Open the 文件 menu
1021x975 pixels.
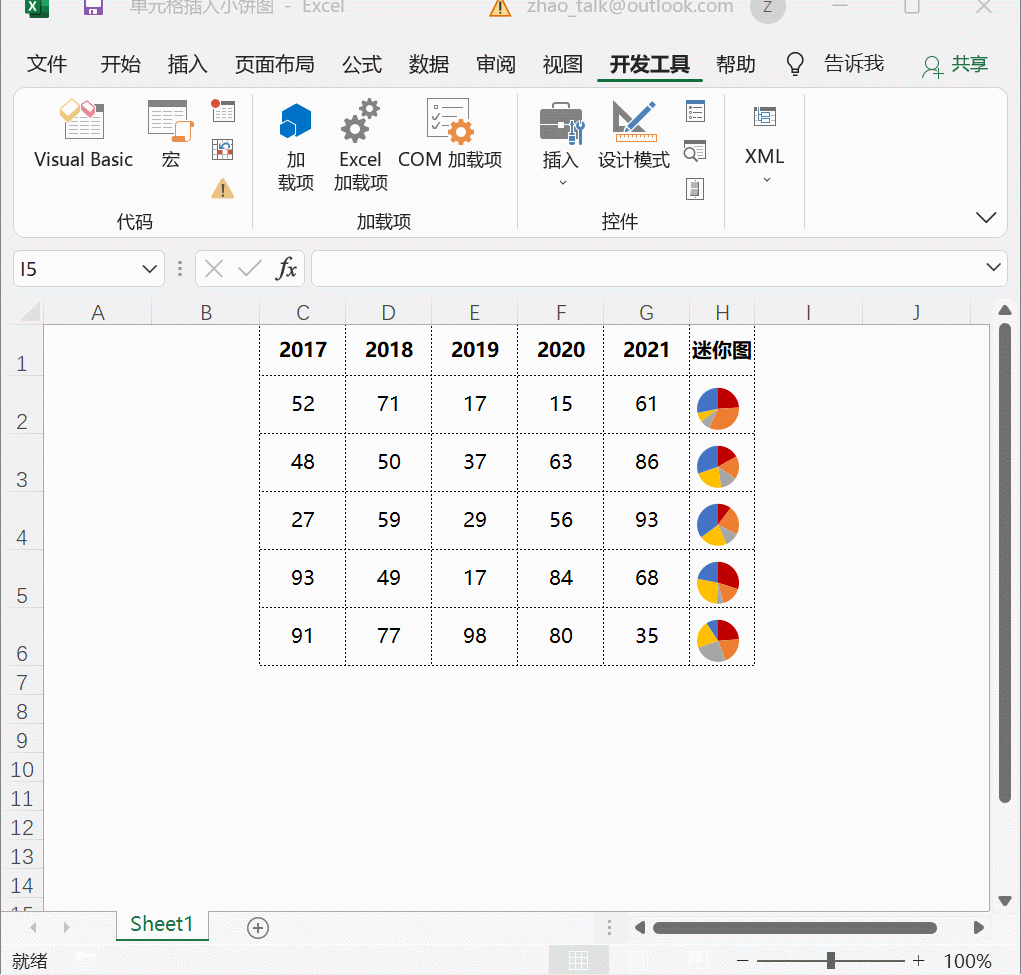[47, 64]
